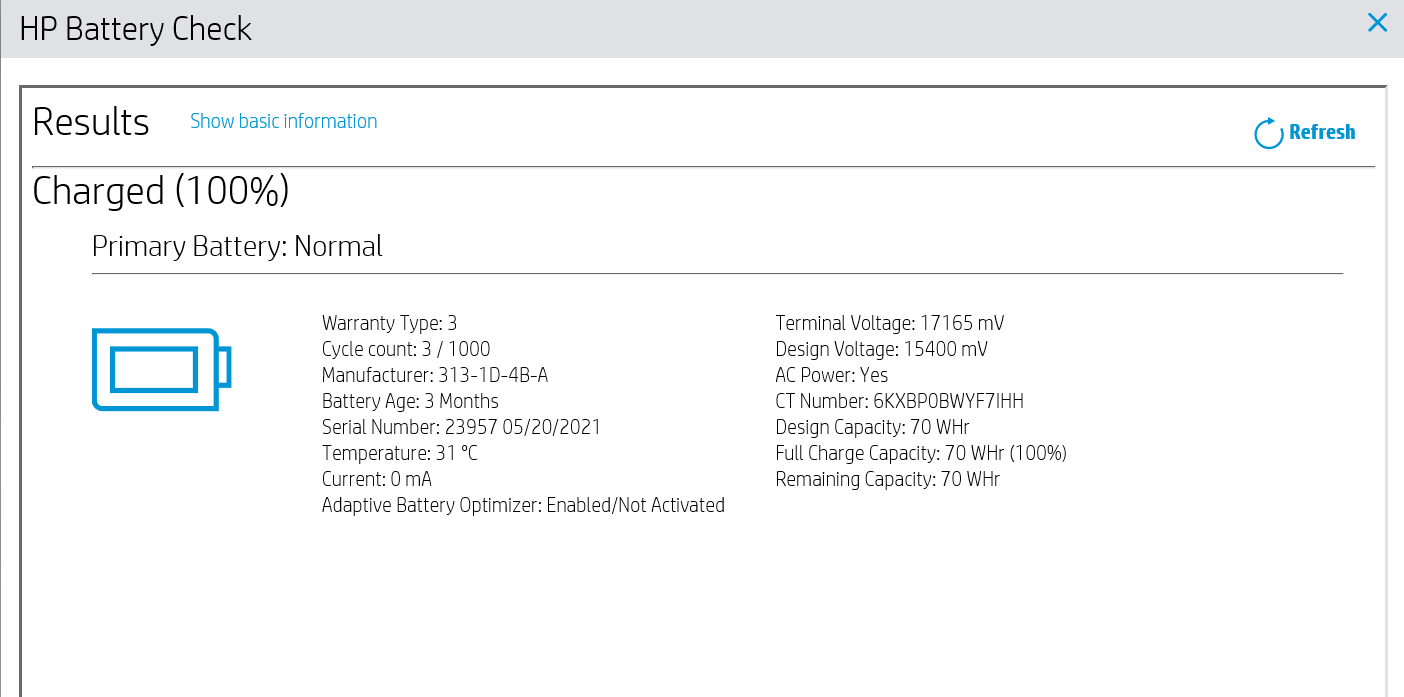Select the Charged (100%) heading
This screenshot has height=697, width=1404.
pos(161,191)
